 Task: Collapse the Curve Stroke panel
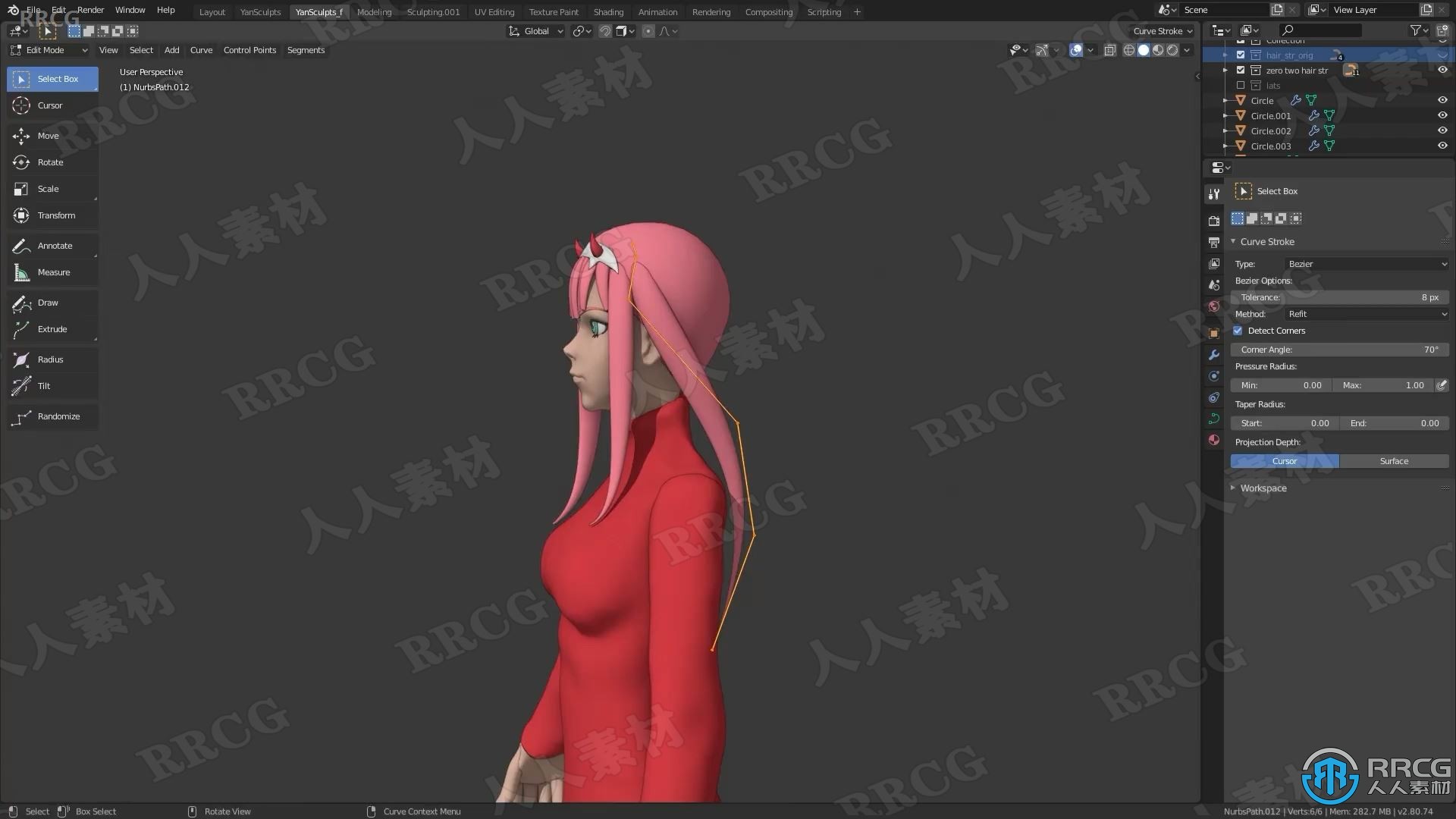[x=1233, y=241]
